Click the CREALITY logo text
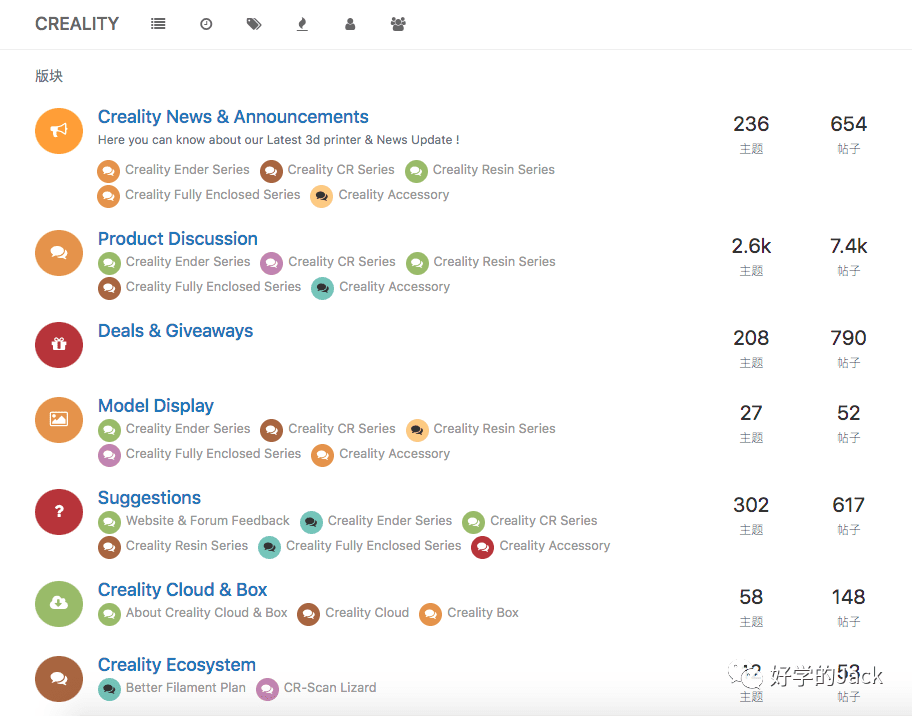The width and height of the screenshot is (912, 716). click(77, 24)
